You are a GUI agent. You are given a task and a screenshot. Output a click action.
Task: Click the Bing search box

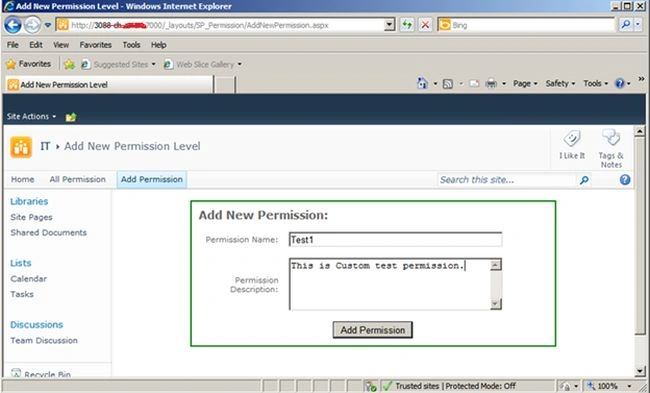click(526, 25)
